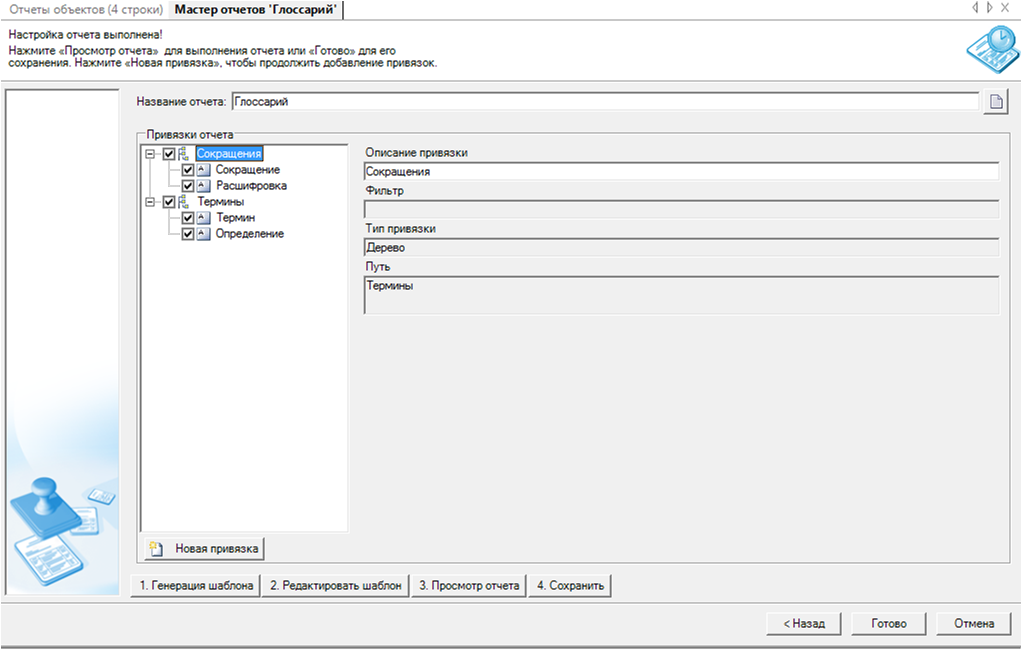
Task: Select the Мастер отчетов 'Глоссарий' tab
Action: point(256,9)
